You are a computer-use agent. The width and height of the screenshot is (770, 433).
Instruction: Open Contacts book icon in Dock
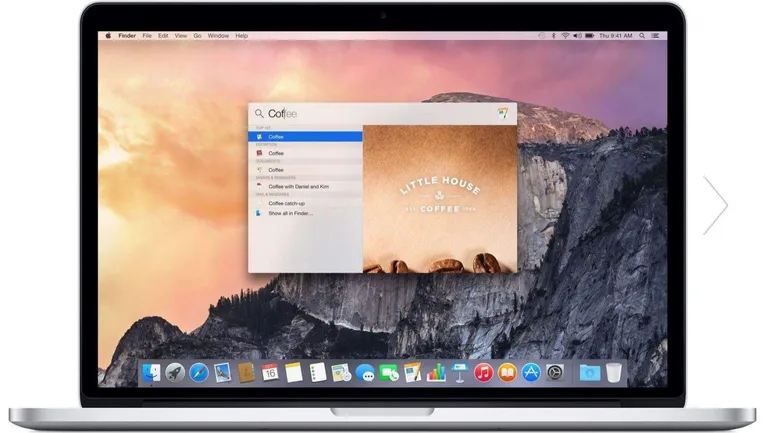(x=246, y=373)
